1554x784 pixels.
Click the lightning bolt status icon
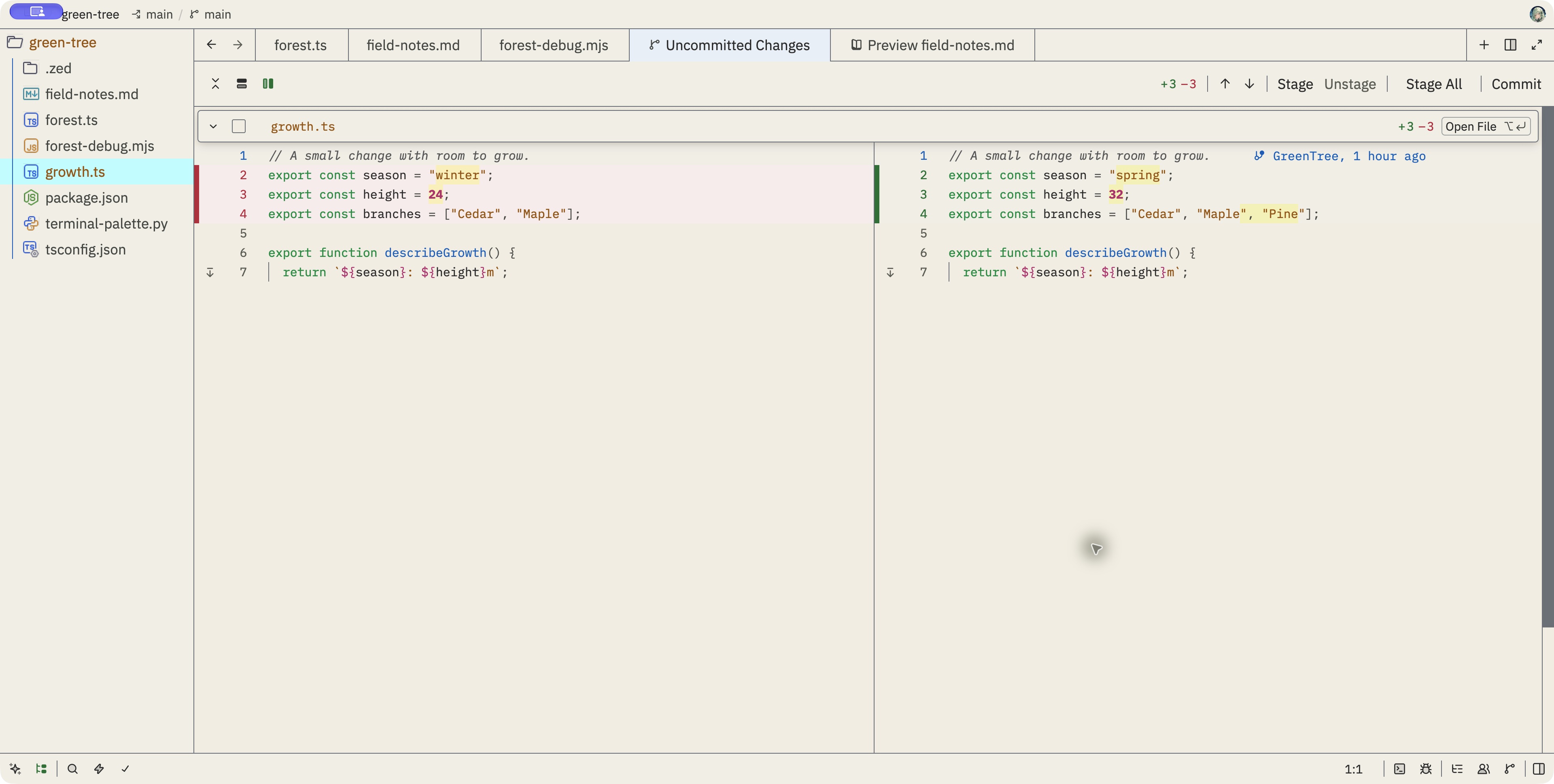pos(99,768)
